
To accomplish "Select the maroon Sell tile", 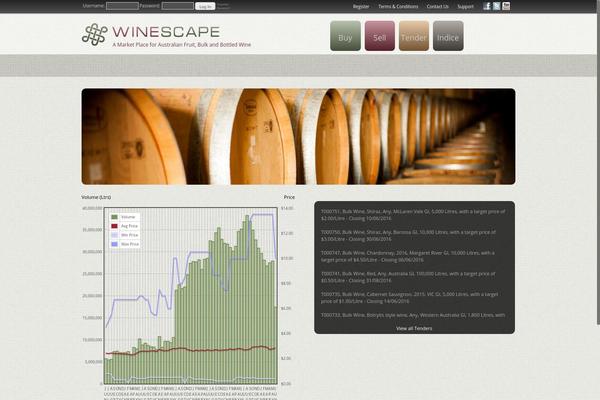I will click(x=380, y=36).
